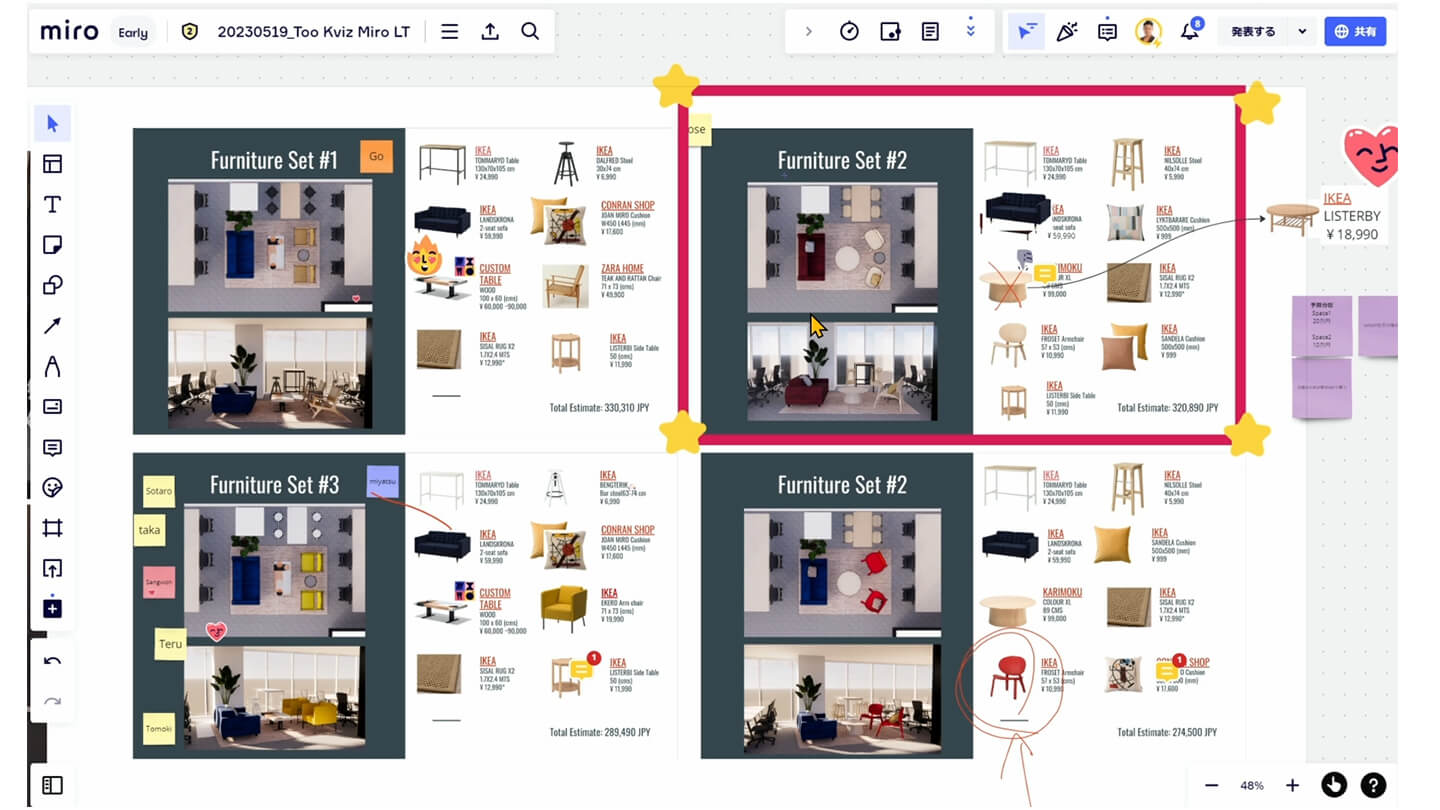Redo the last undone action
The image size is (1440, 810).
(53, 701)
